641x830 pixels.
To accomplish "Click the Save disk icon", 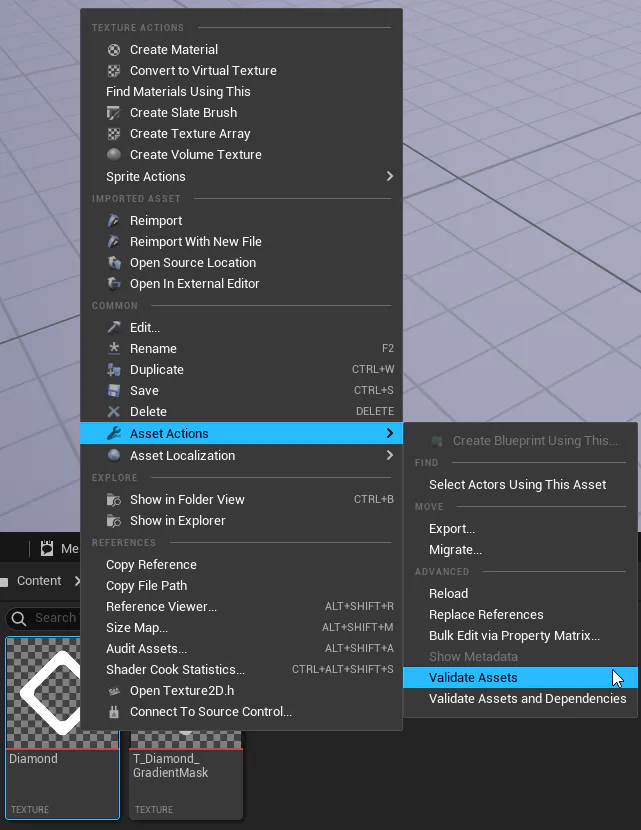I will point(114,391).
